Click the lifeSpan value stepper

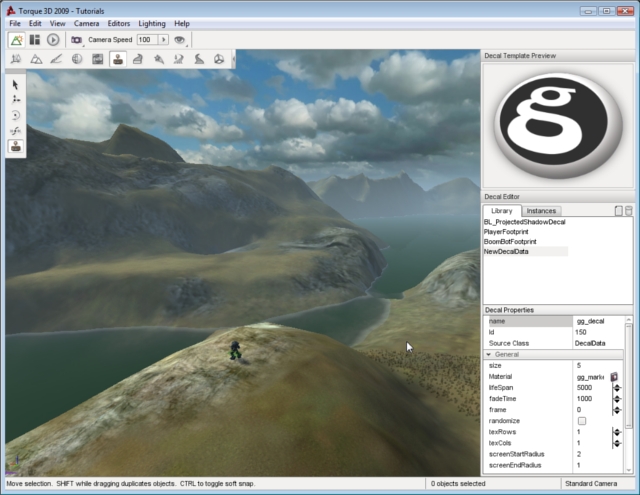[x=617, y=387]
